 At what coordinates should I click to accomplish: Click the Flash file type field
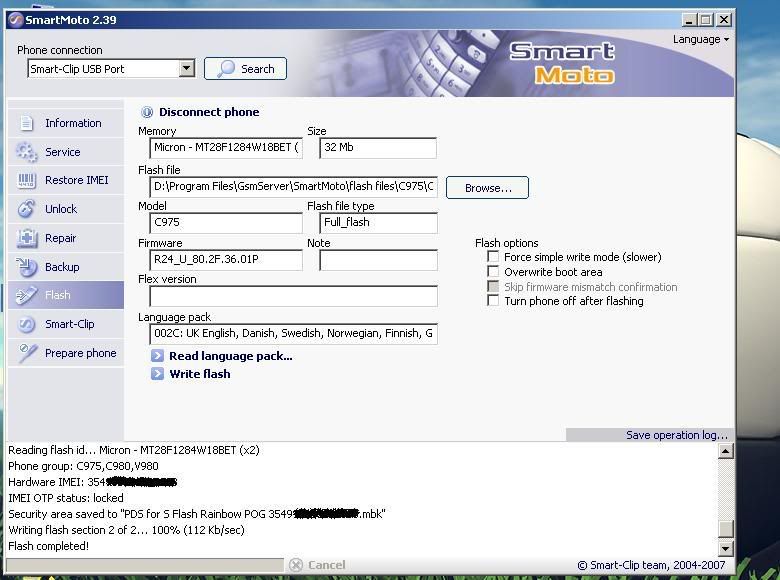coord(378,222)
